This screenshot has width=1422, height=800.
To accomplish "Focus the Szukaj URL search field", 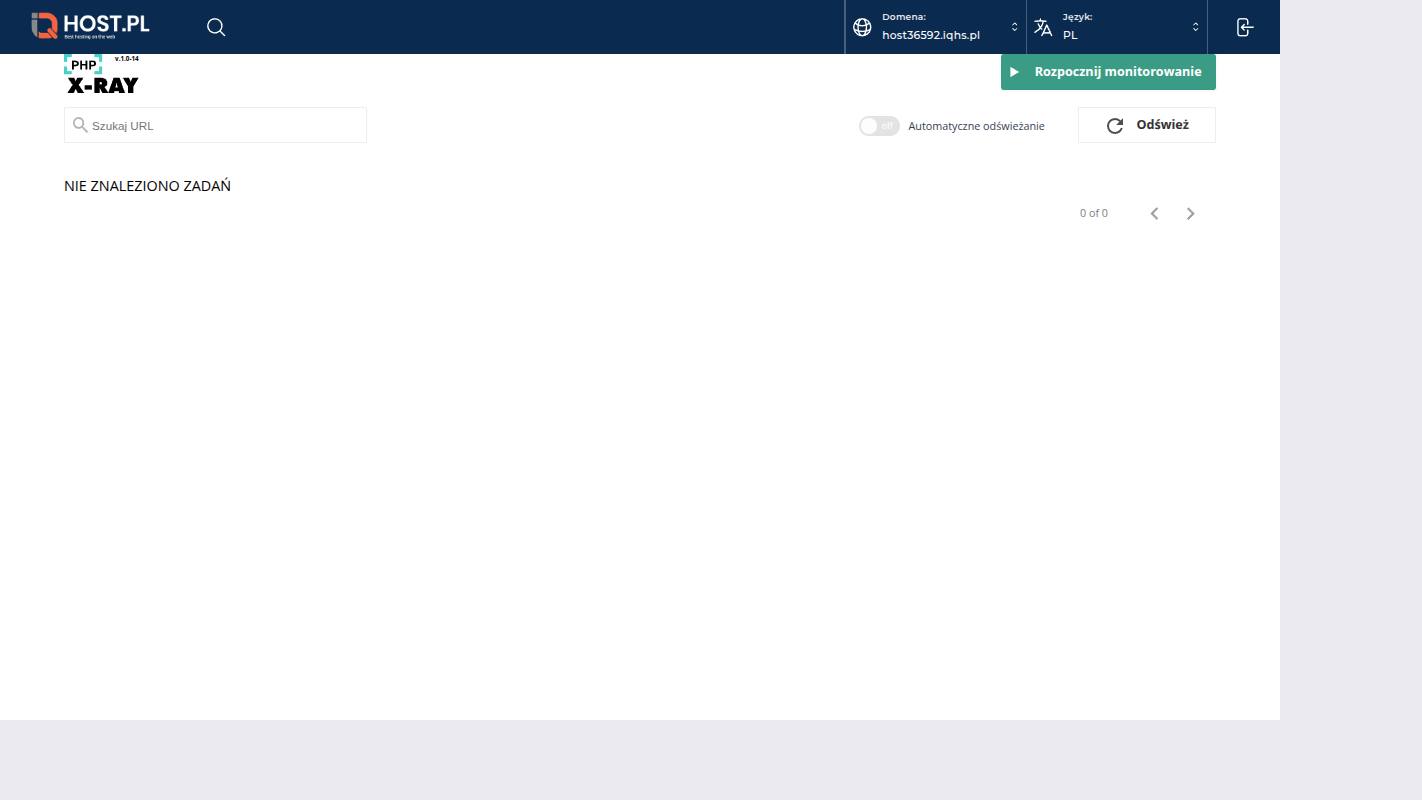I will [215, 125].
